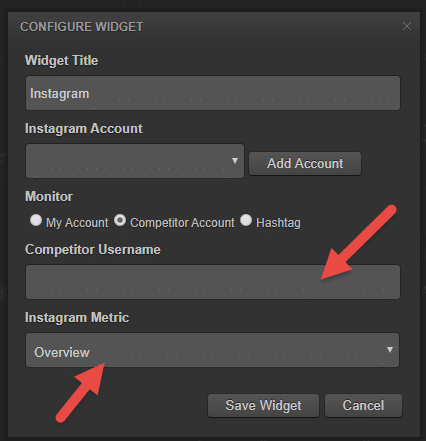This screenshot has width=426, height=441.
Task: Close the Configure Widget dialog with X
Action: tap(406, 26)
